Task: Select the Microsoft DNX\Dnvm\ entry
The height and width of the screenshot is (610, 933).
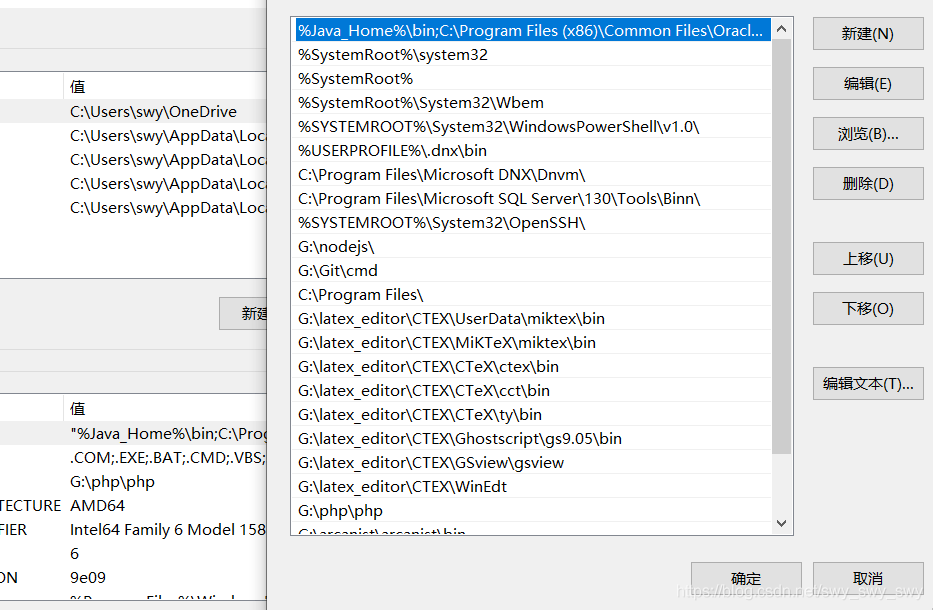Action: point(533,174)
